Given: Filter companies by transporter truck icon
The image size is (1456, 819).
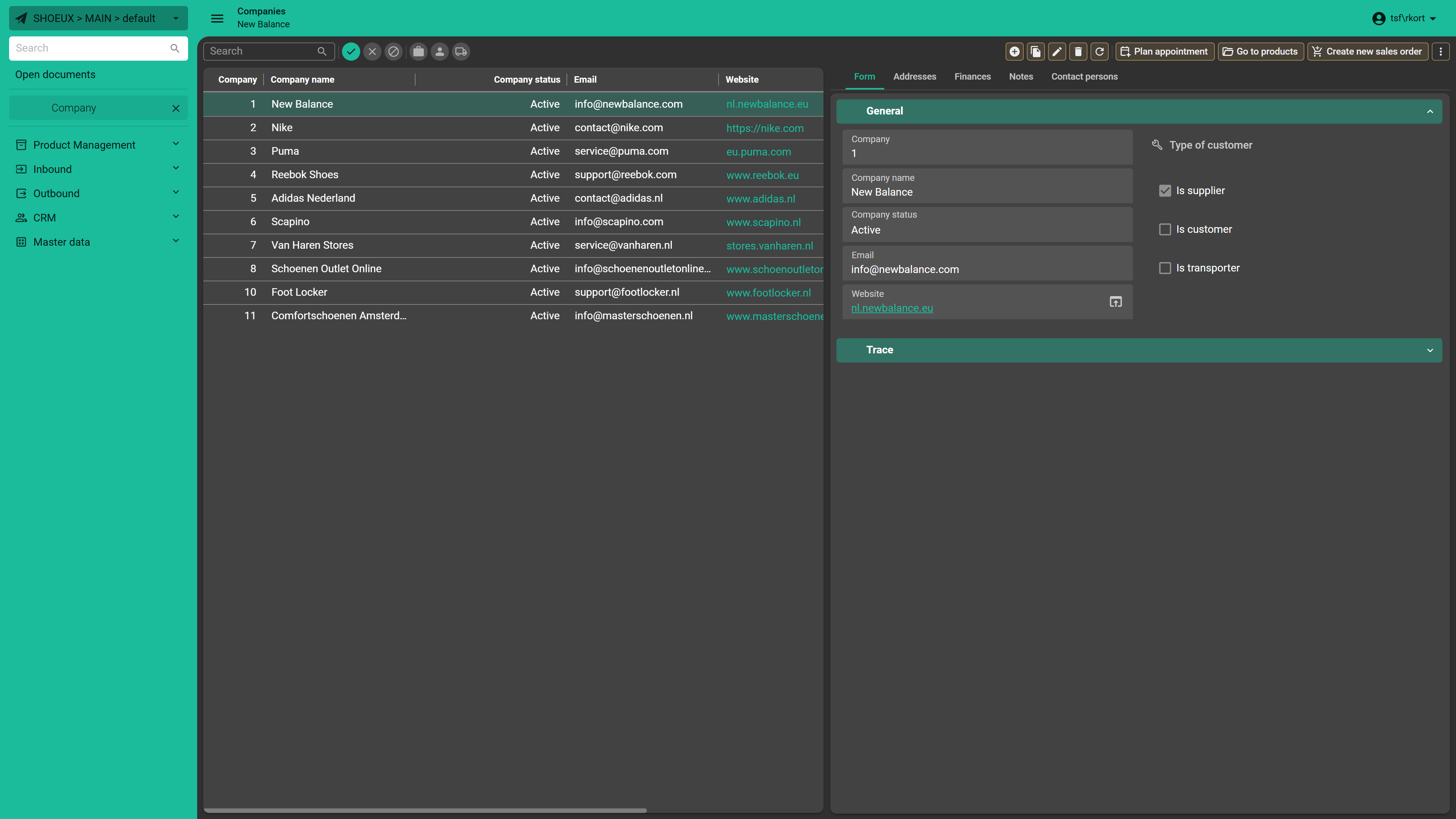Looking at the screenshot, I should click(x=461, y=52).
